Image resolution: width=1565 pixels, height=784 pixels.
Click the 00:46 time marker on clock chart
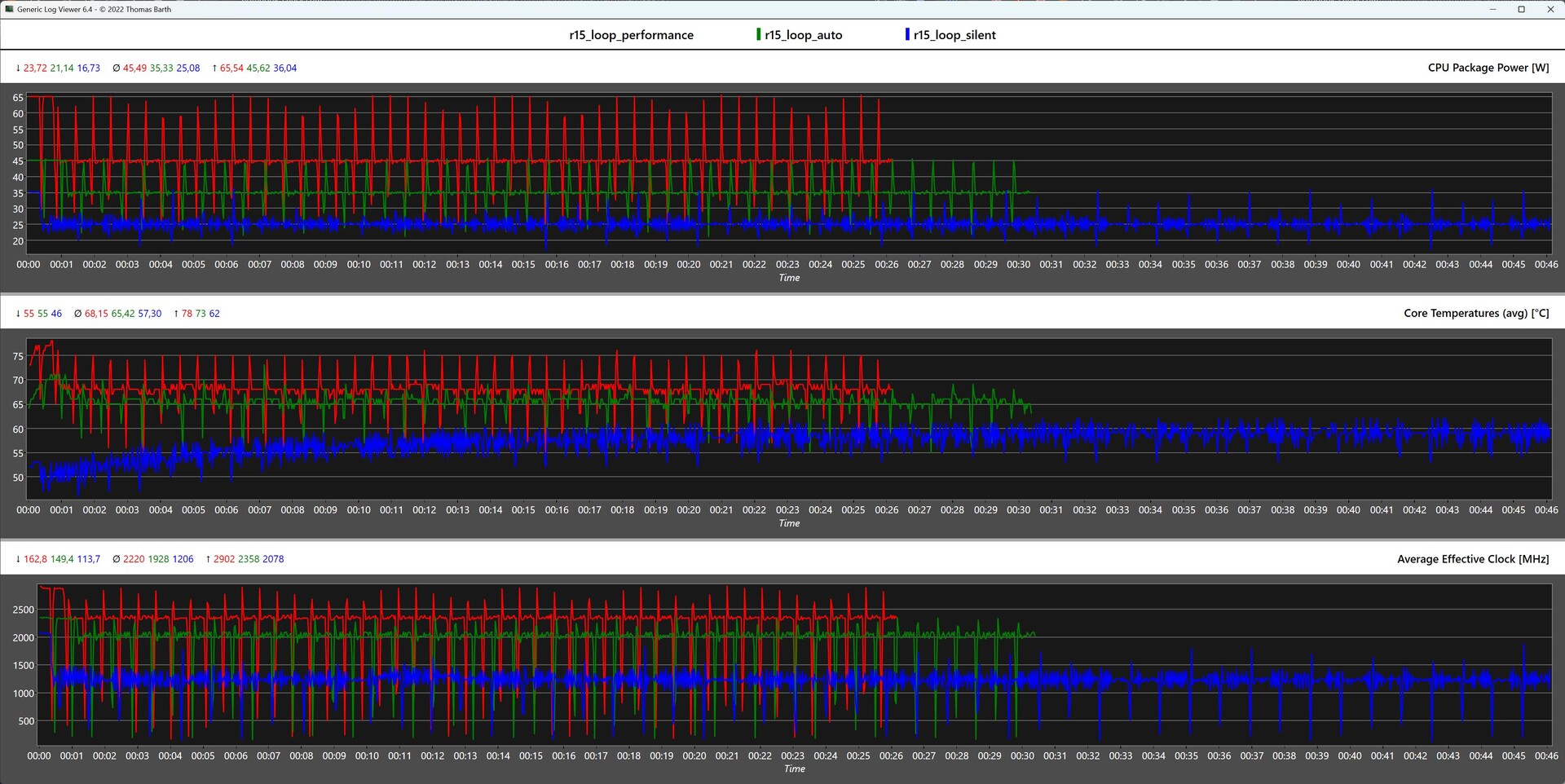coord(1545,756)
